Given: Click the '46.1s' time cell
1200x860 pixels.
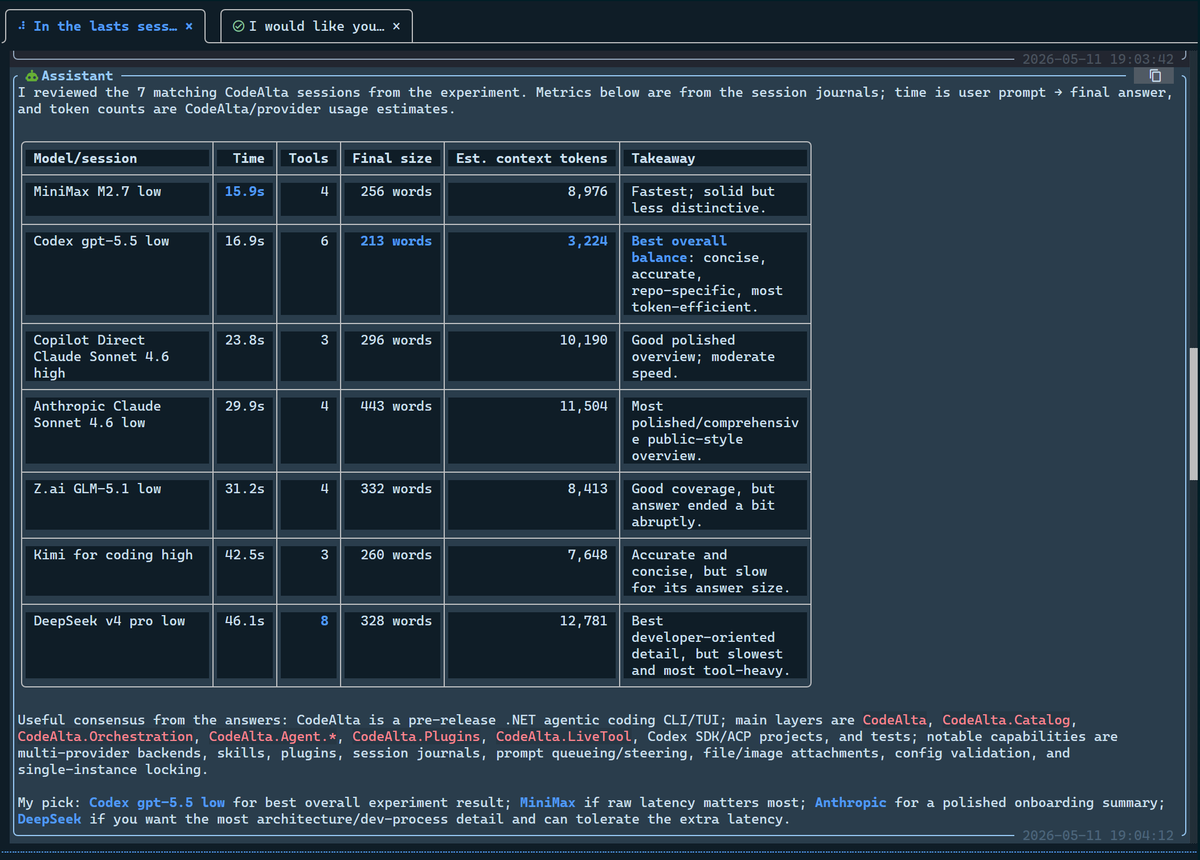Looking at the screenshot, I should click(245, 621).
